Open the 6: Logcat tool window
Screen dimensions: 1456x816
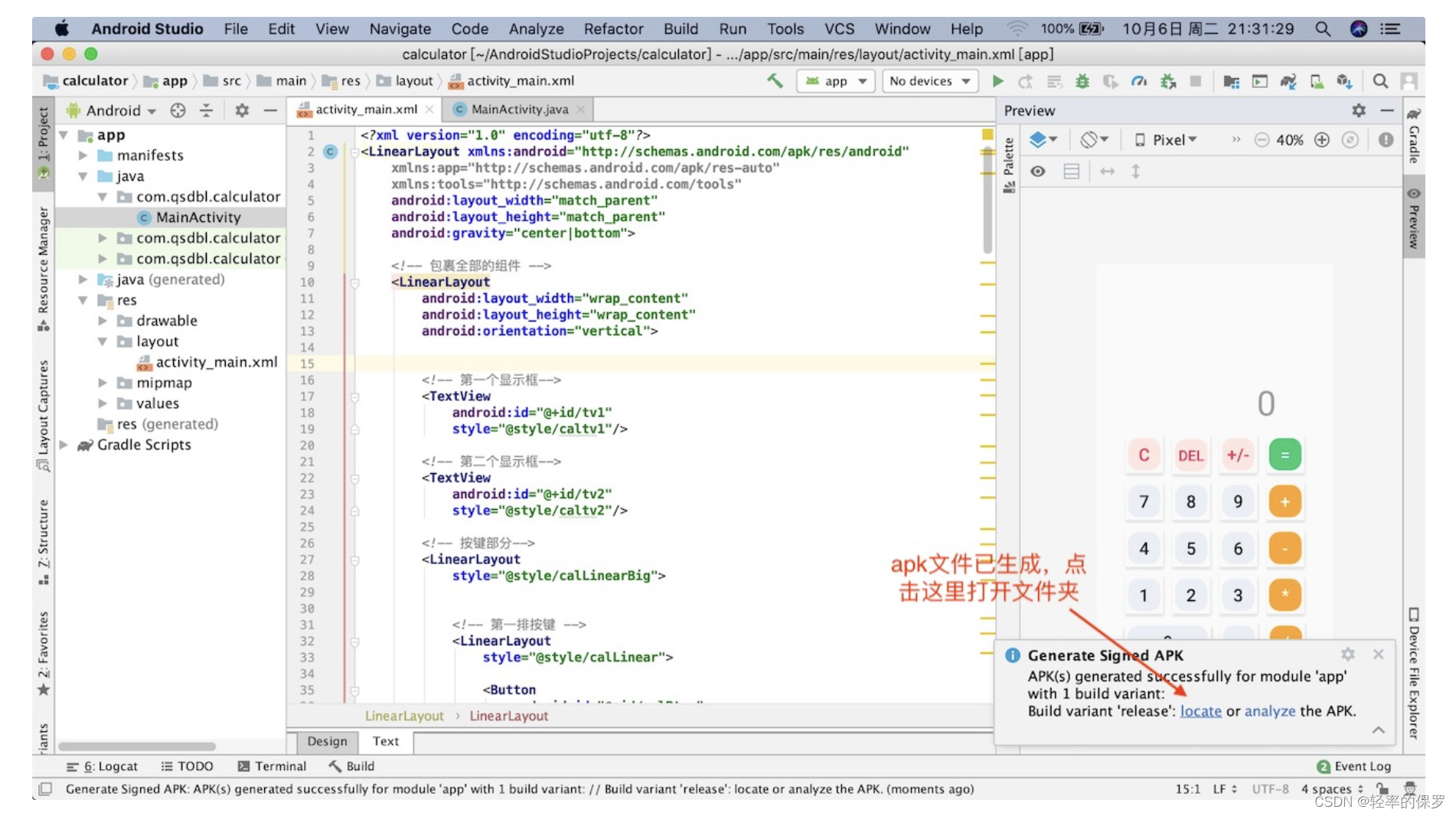pos(102,766)
